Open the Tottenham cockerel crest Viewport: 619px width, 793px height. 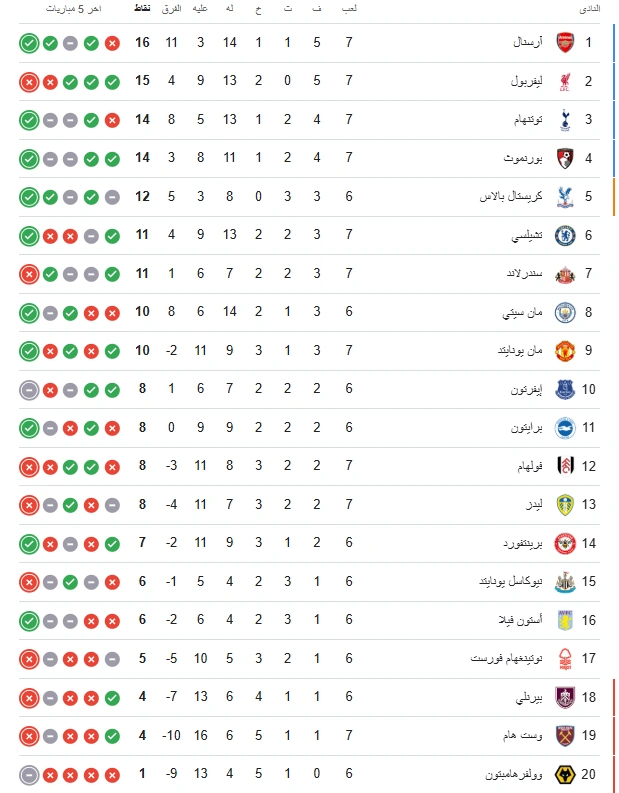point(564,120)
